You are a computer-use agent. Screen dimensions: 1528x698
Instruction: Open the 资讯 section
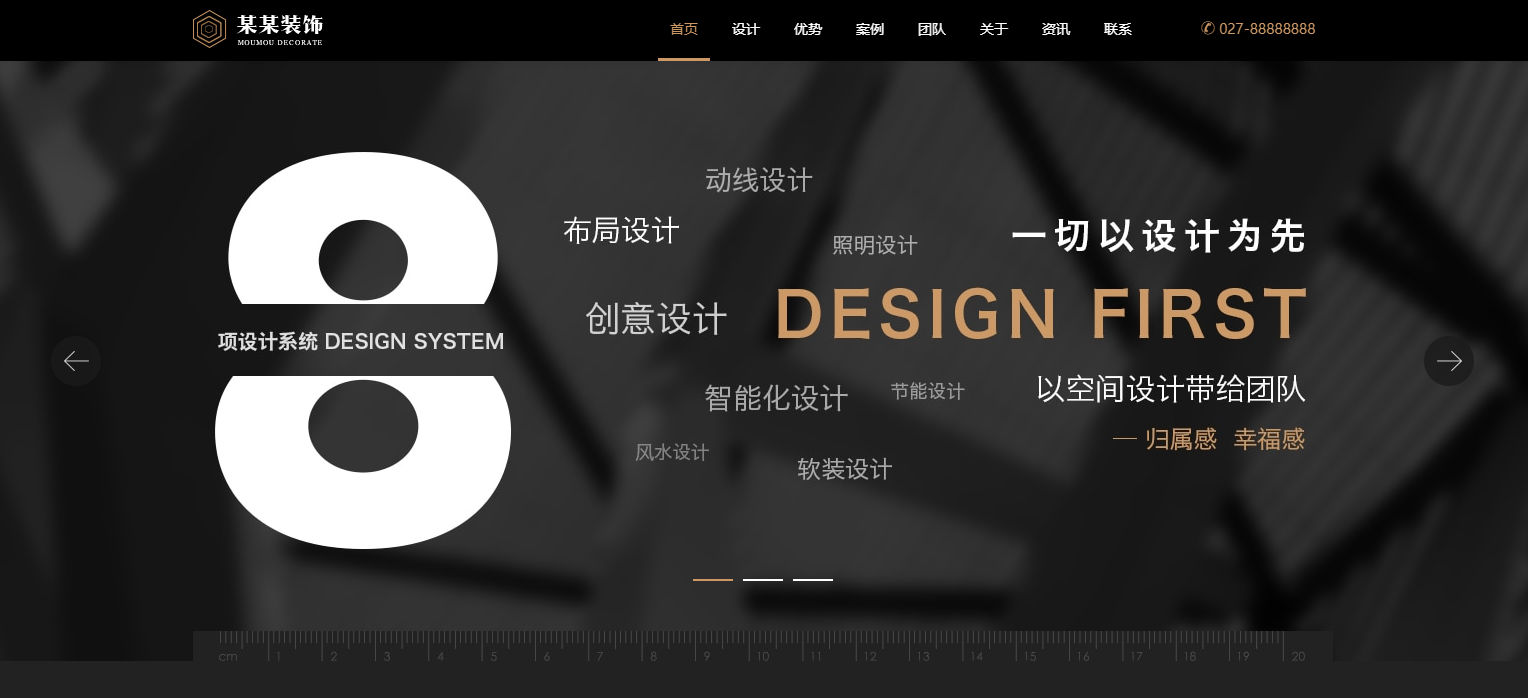pyautogui.click(x=1056, y=30)
